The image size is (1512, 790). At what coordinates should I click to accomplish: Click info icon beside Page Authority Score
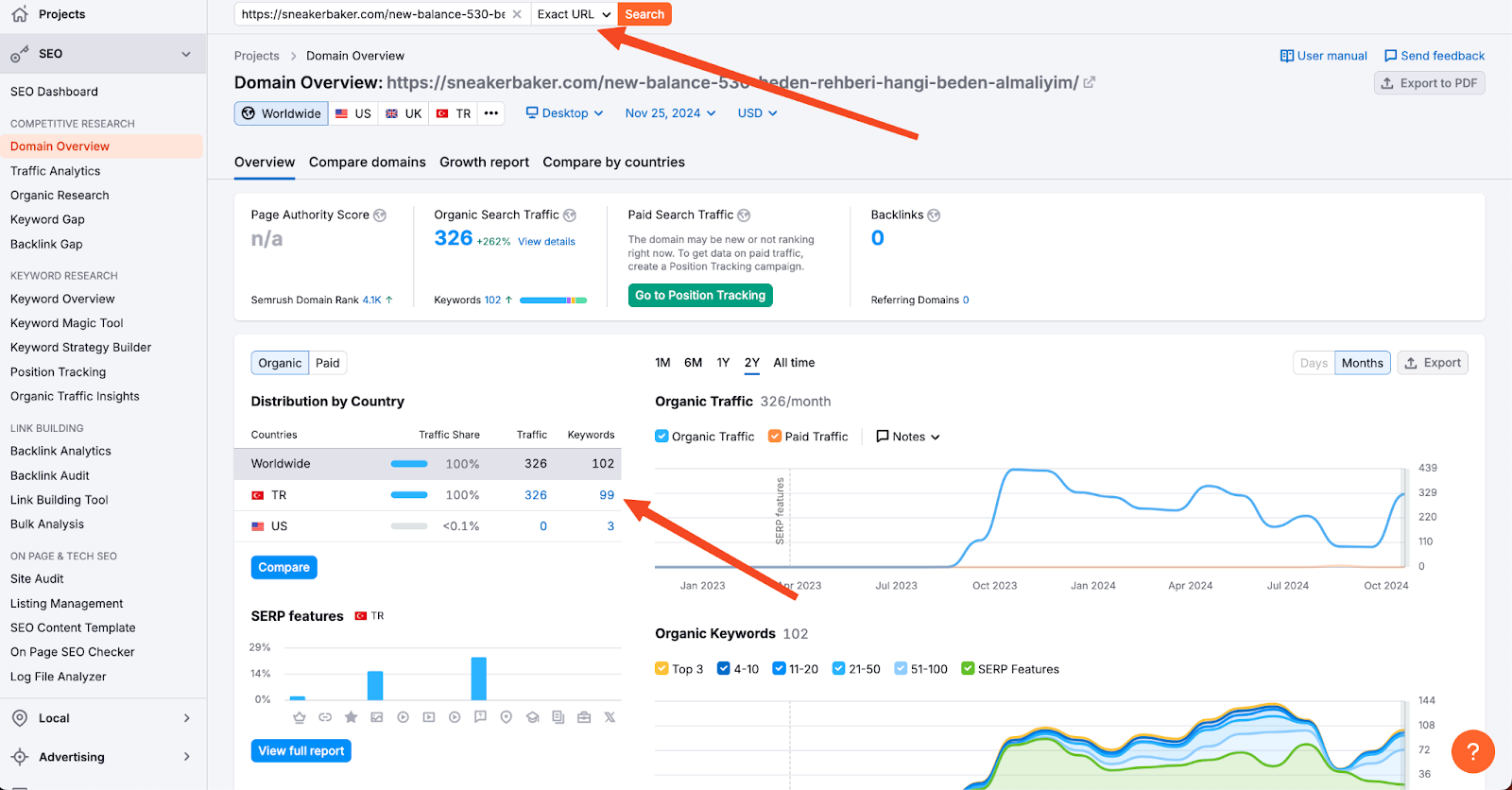[x=380, y=215]
